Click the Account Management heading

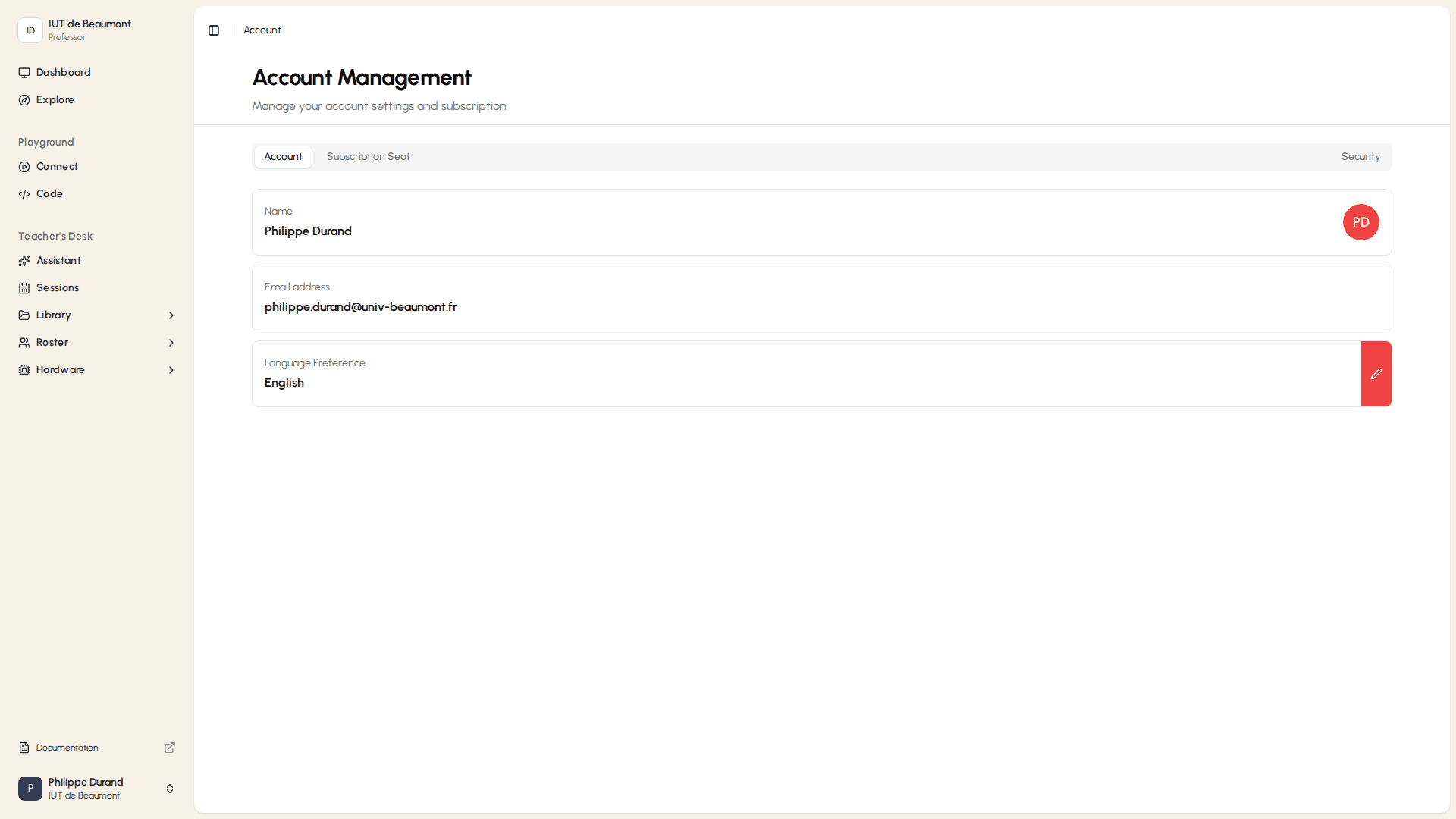(362, 77)
